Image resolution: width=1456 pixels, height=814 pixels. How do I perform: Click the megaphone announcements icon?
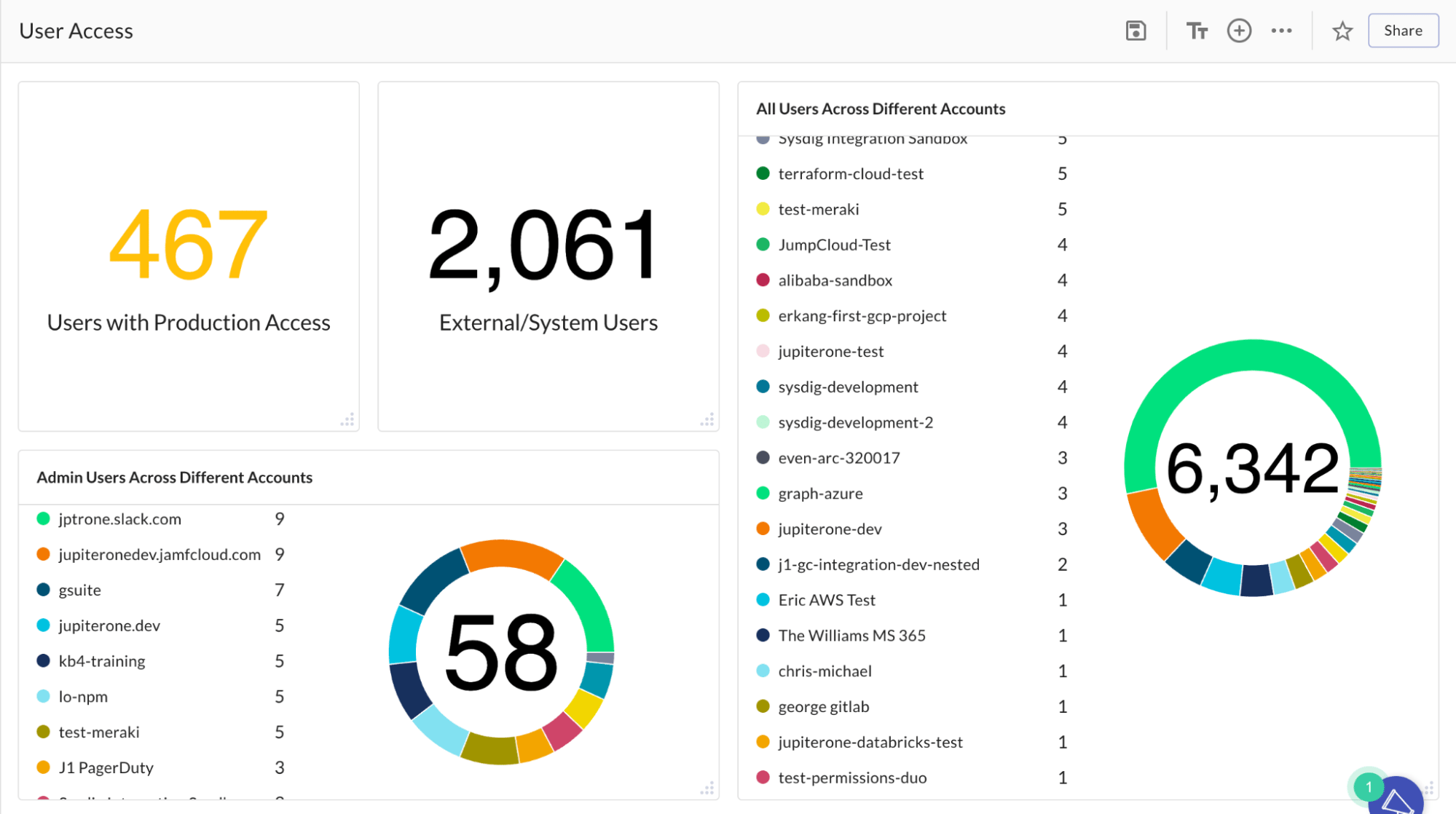pyautogui.click(x=1397, y=799)
